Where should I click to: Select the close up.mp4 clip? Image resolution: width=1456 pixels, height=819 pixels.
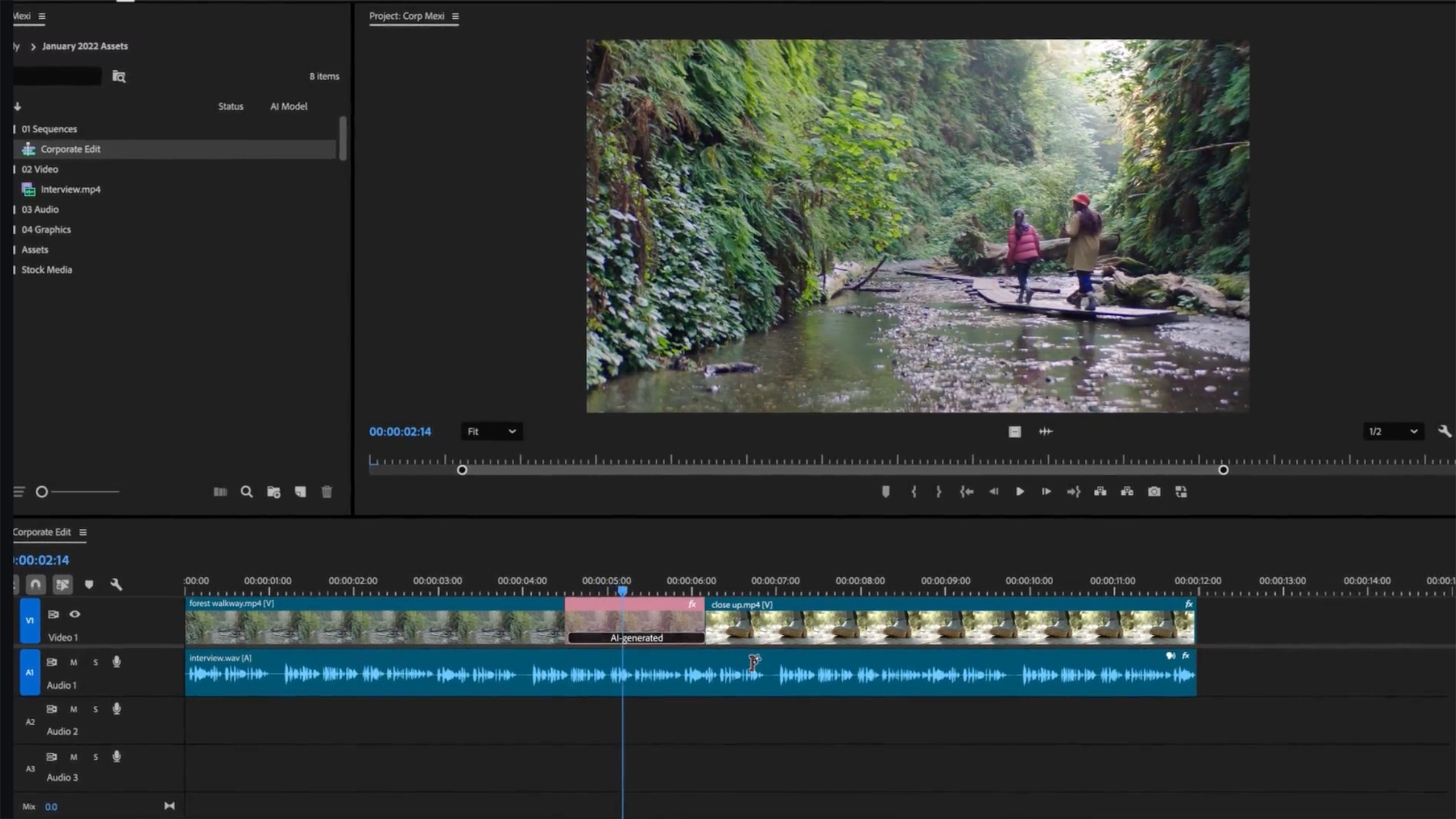(950, 621)
